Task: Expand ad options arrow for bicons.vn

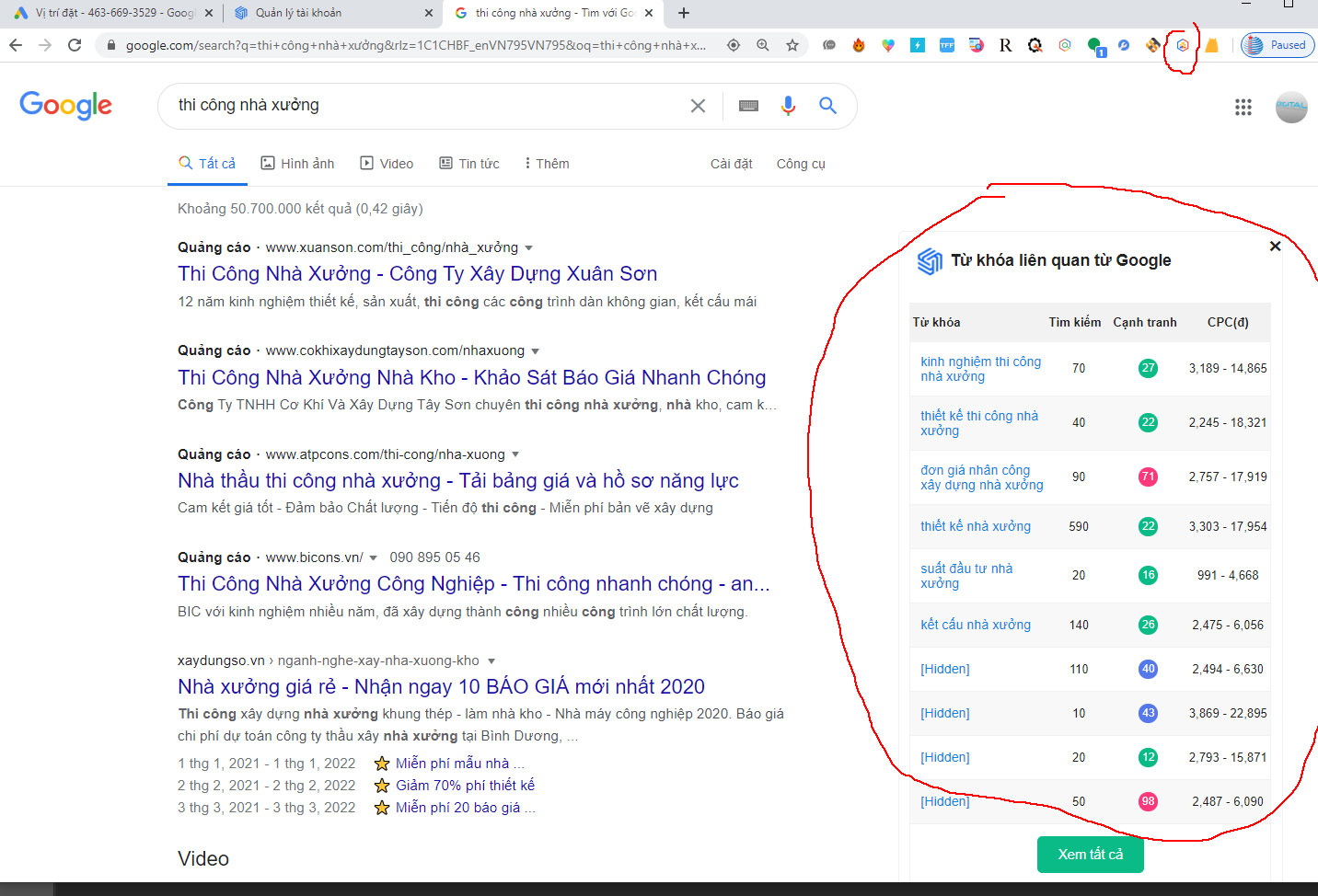Action: pyautogui.click(x=374, y=557)
